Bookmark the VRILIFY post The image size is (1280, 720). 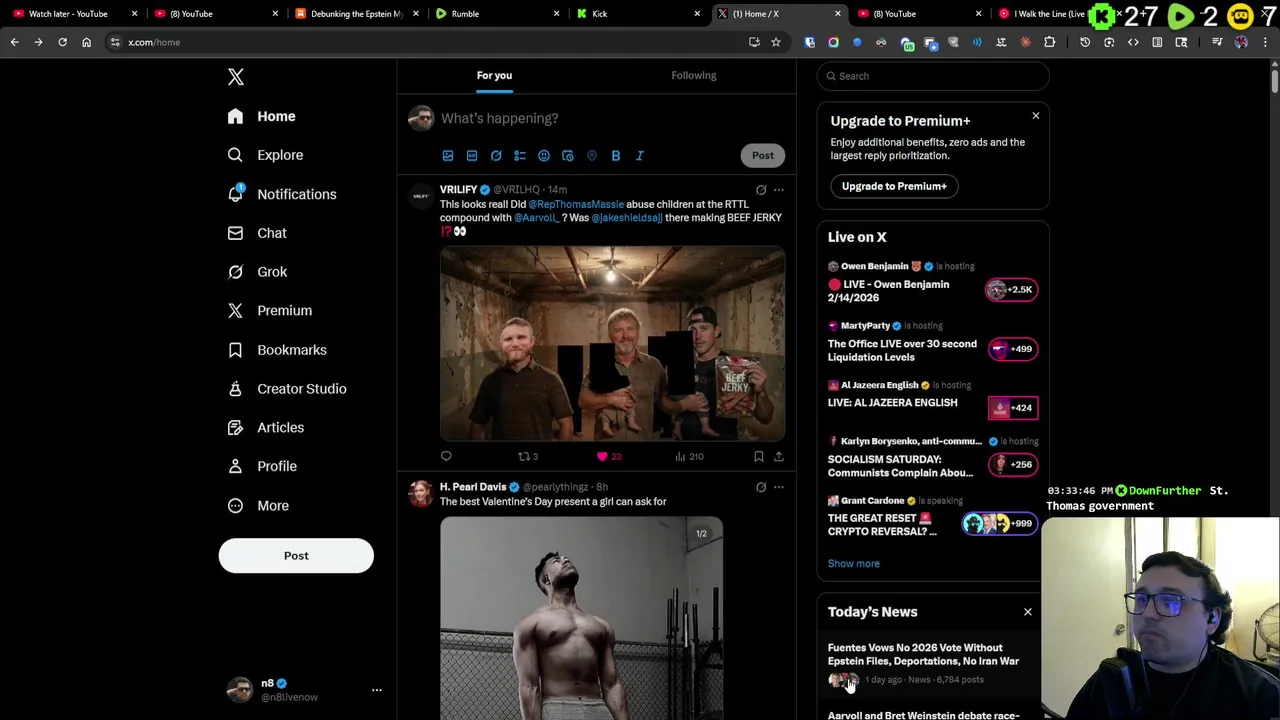click(x=759, y=457)
